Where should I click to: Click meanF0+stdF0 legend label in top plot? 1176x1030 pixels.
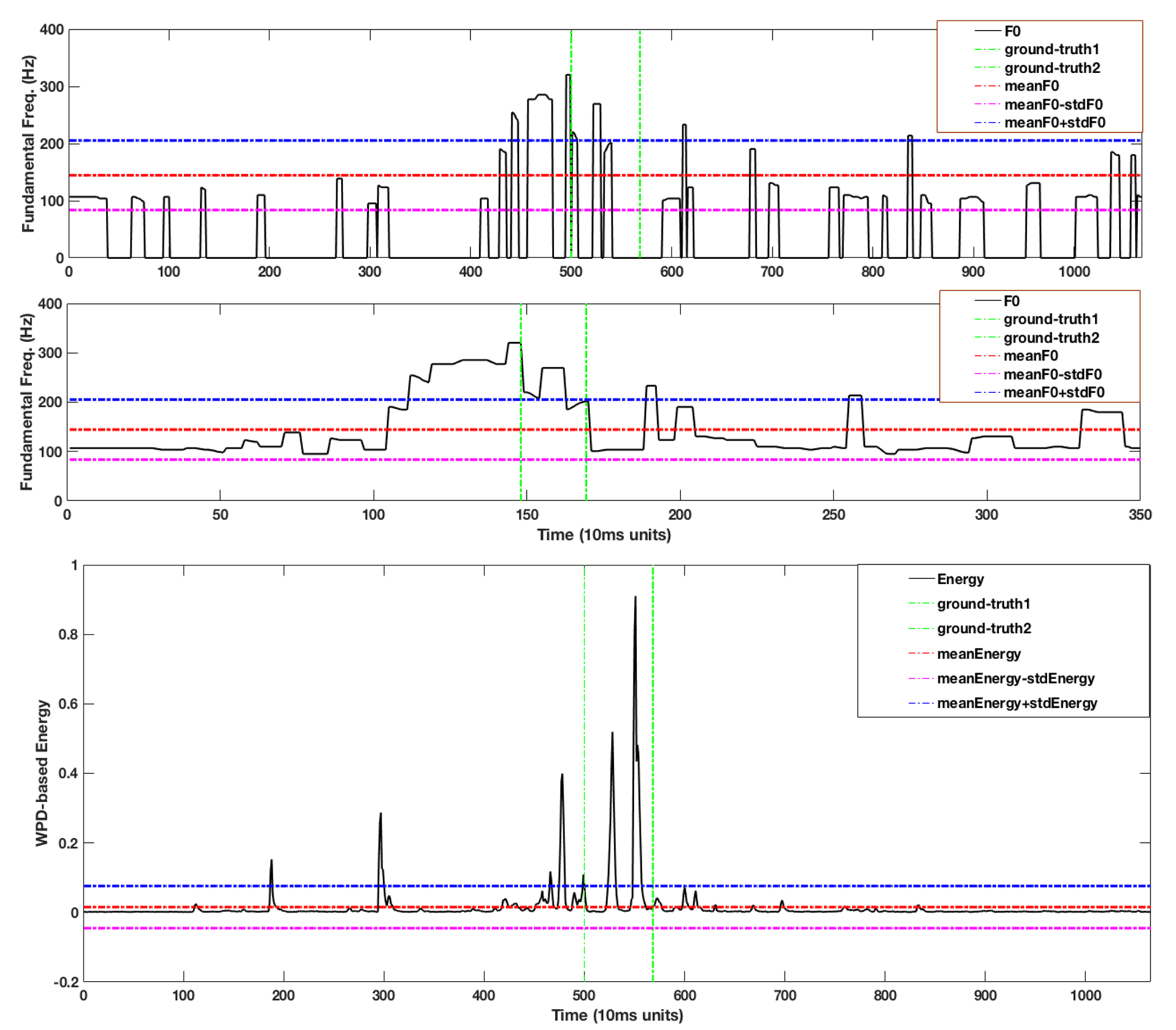click(1055, 122)
